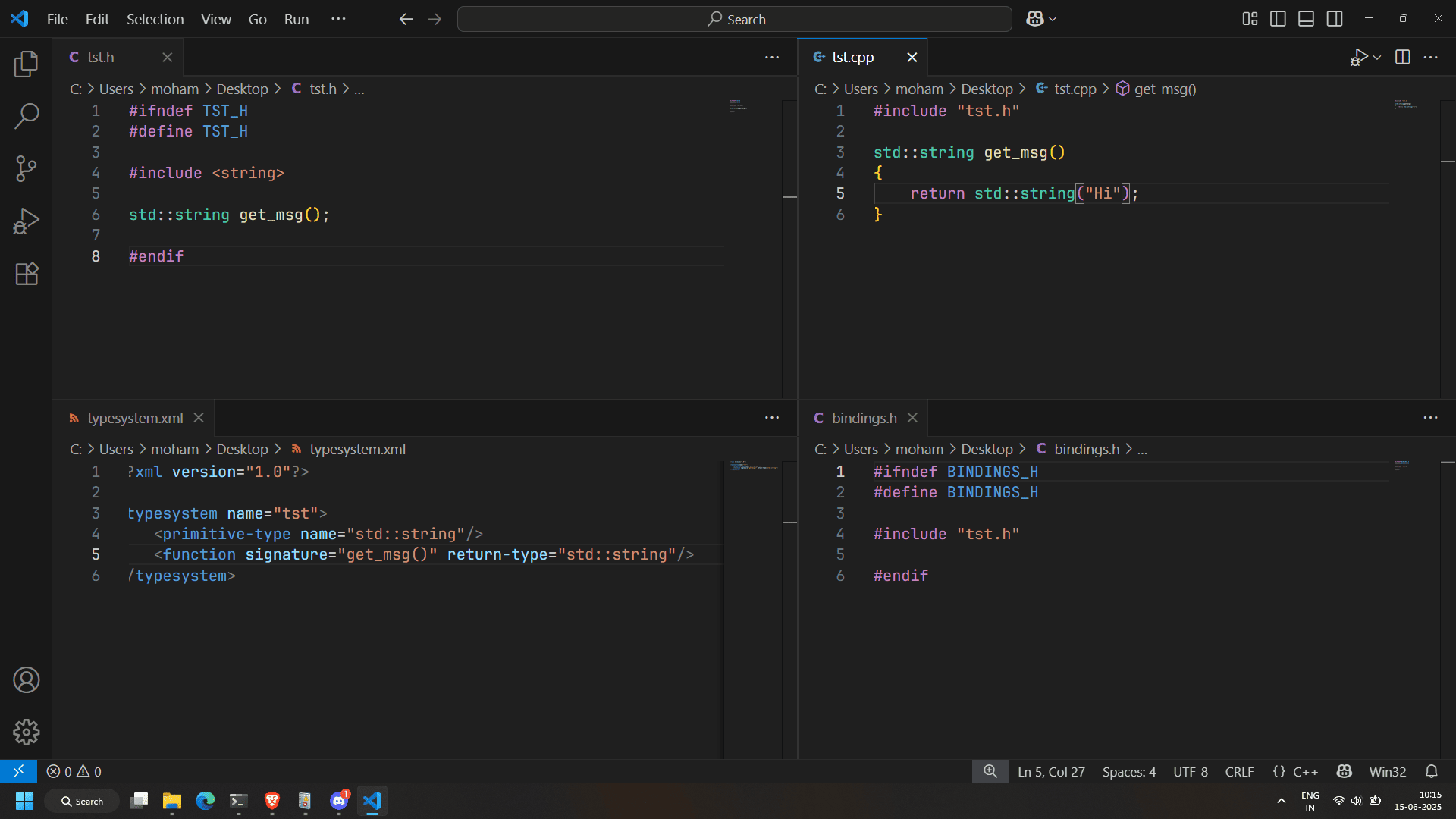Open notifications bell in status bar
This screenshot has height=819, width=1456.
[x=1432, y=771]
